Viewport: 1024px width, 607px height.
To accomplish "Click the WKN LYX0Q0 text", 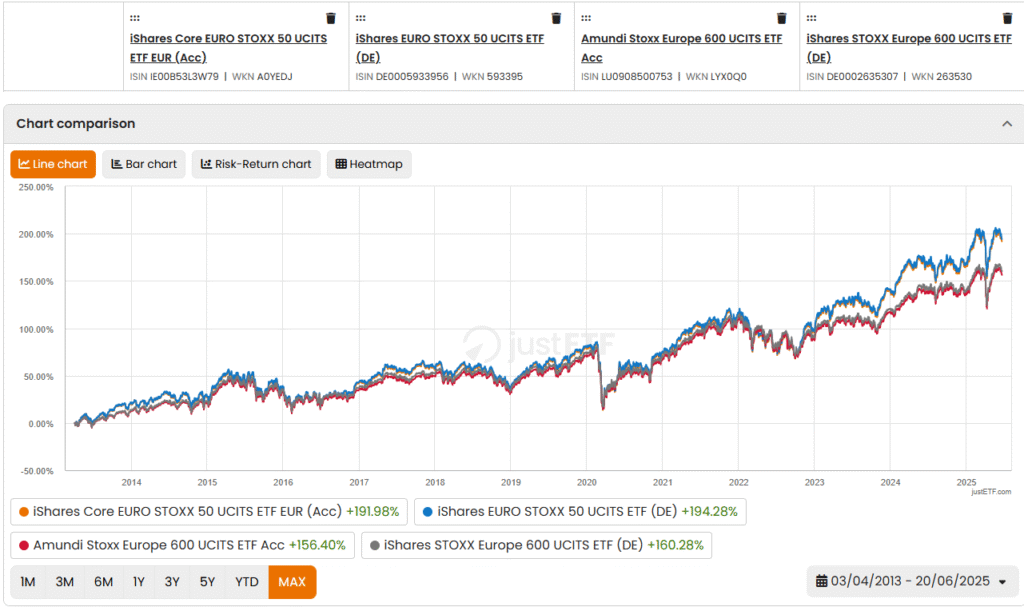I will 716,76.
